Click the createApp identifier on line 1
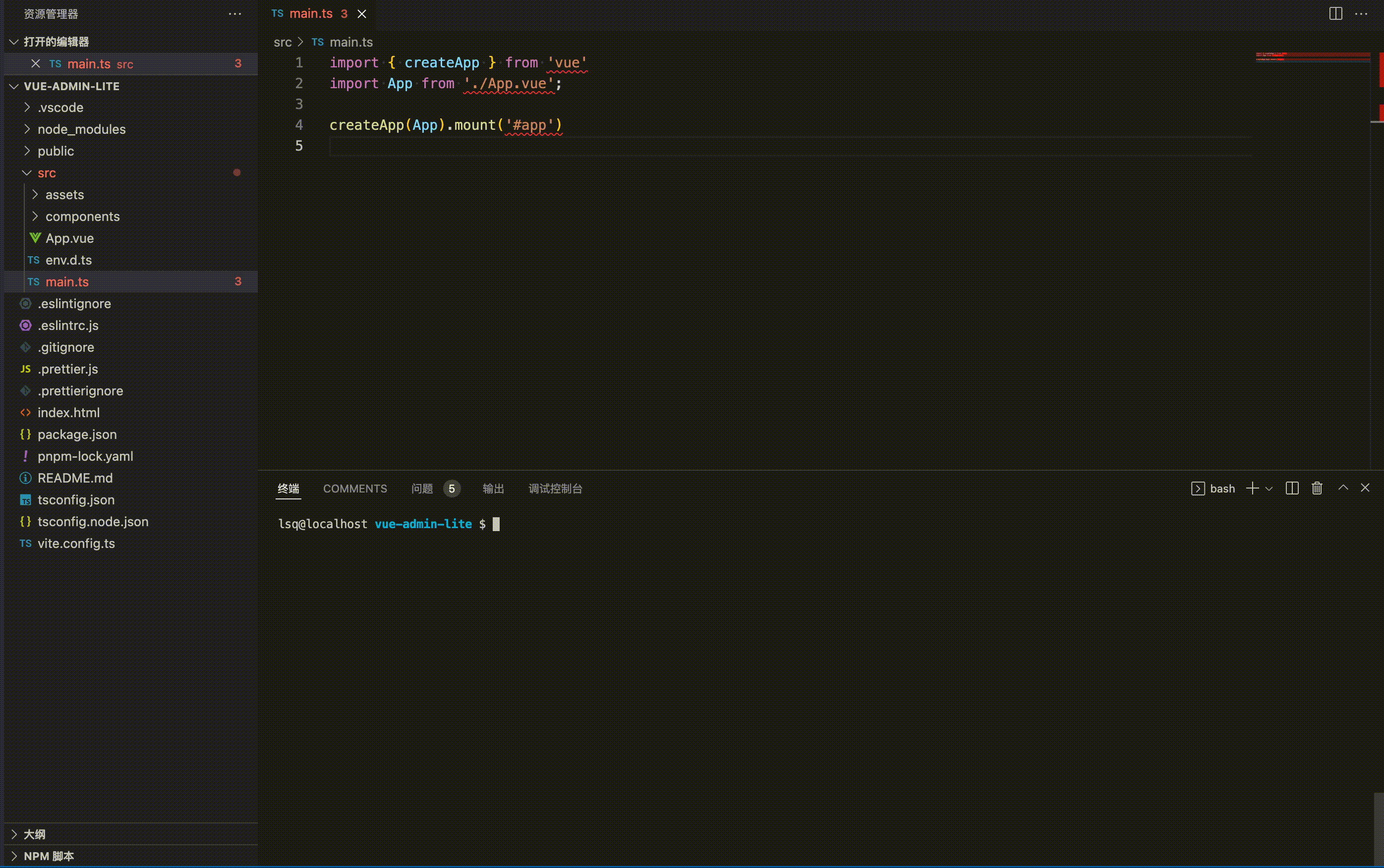 (x=442, y=62)
